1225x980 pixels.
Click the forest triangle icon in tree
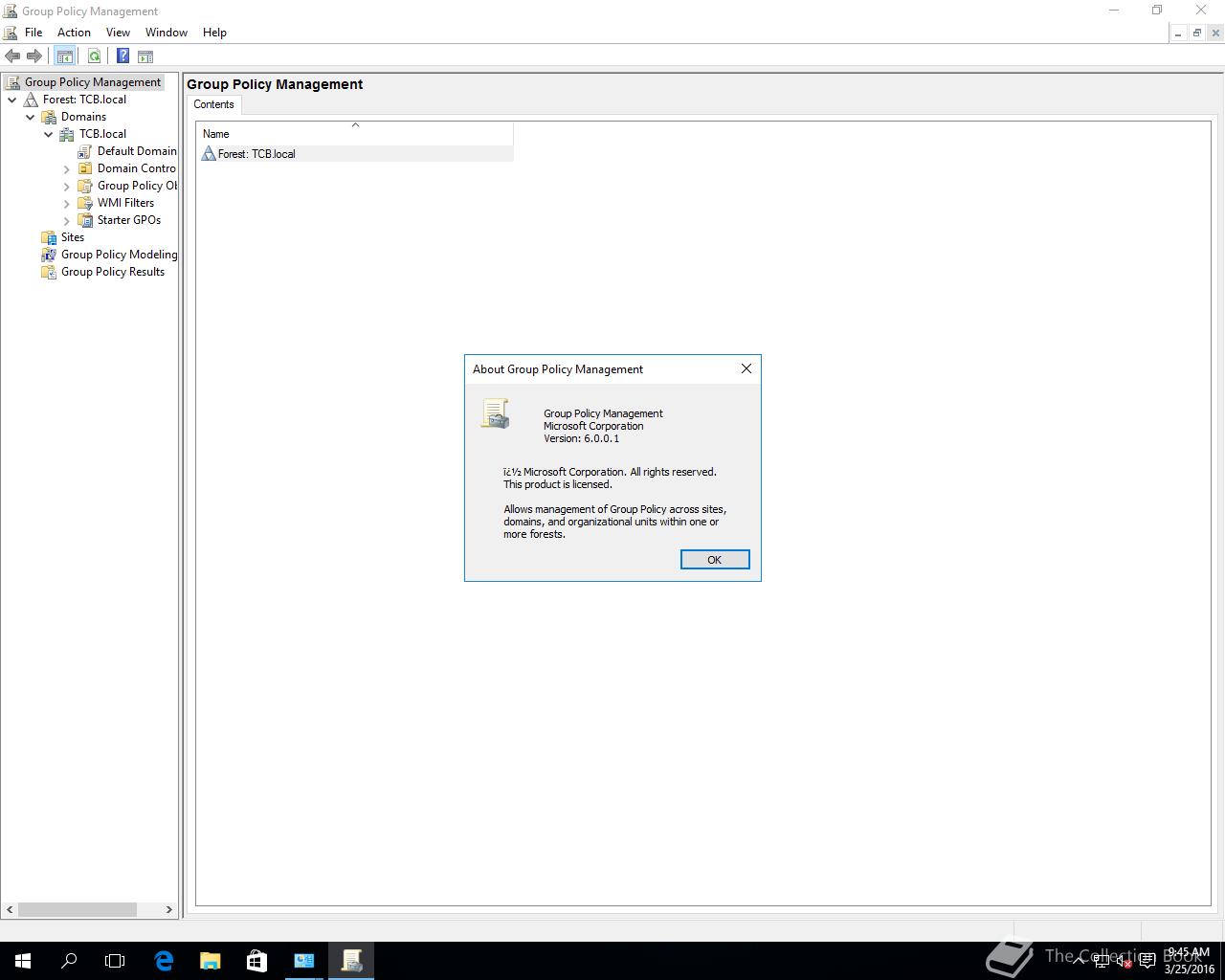tap(31, 100)
